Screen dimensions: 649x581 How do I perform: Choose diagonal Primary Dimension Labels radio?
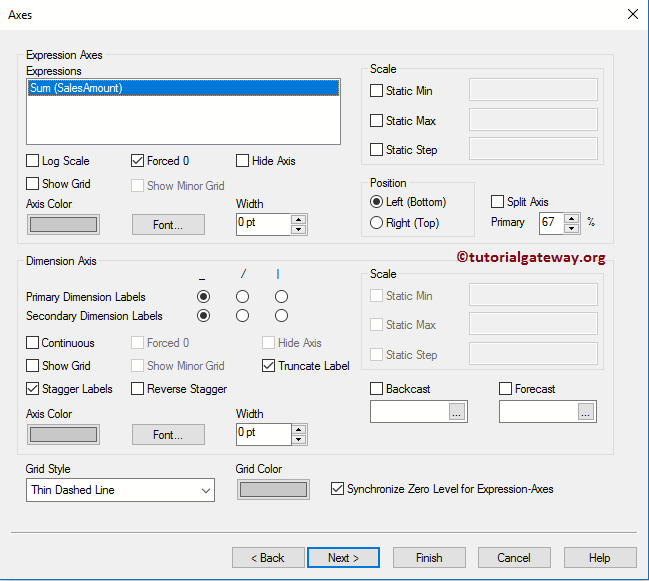pos(242,296)
